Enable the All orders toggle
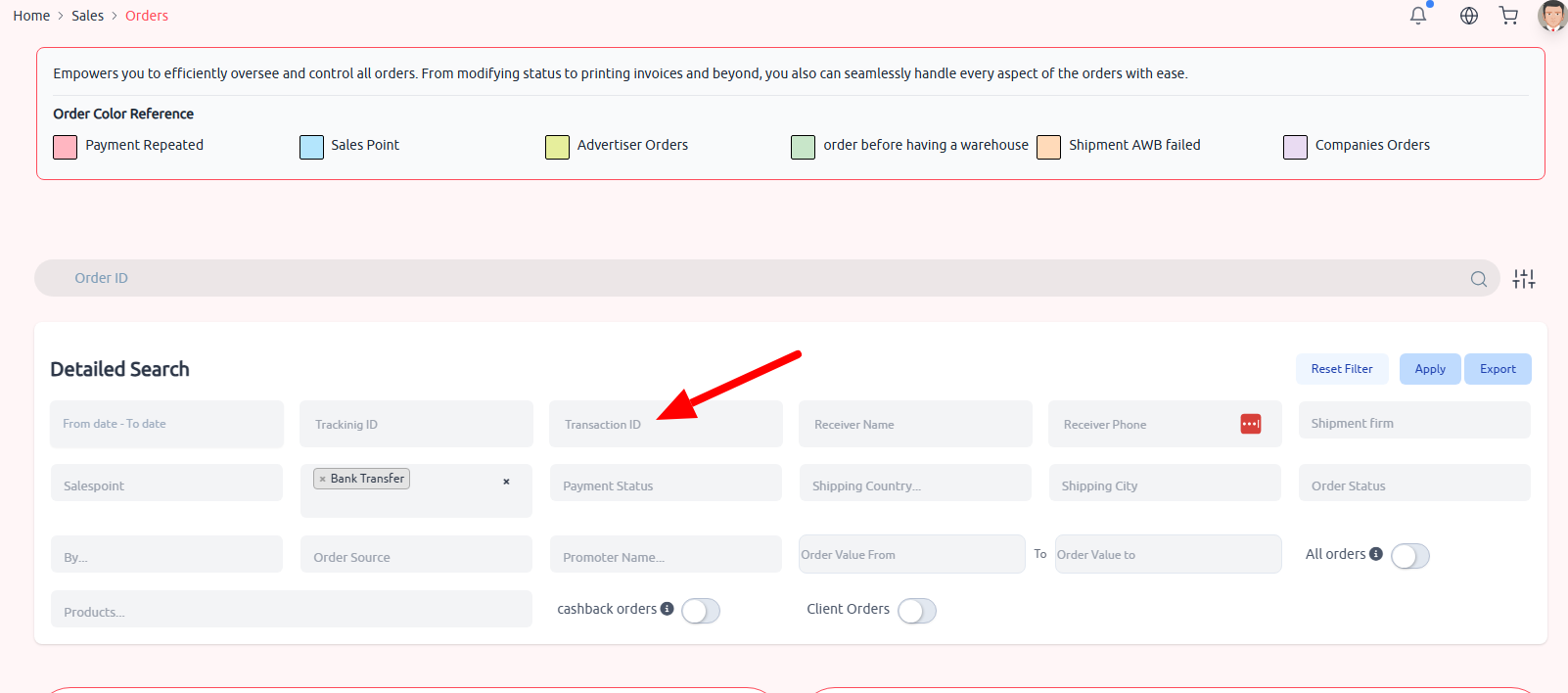Image resolution: width=1568 pixels, height=693 pixels. pyautogui.click(x=1410, y=556)
